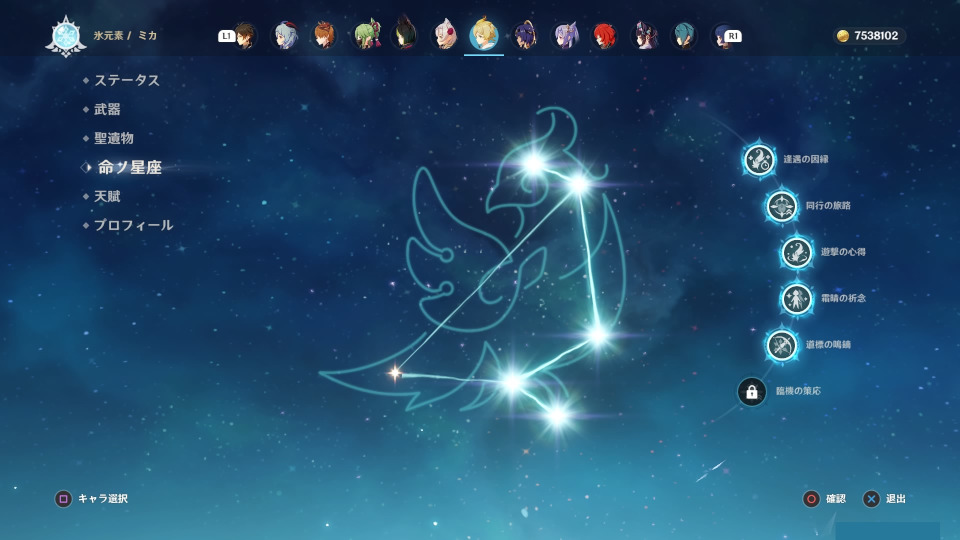Switch to Zhongli's portrait next to L1
960x540 pixels.
point(245,36)
